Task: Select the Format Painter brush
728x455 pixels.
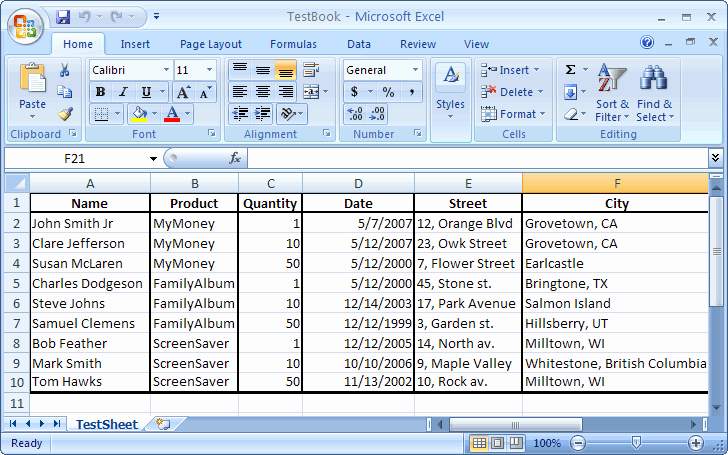Action: (x=65, y=114)
